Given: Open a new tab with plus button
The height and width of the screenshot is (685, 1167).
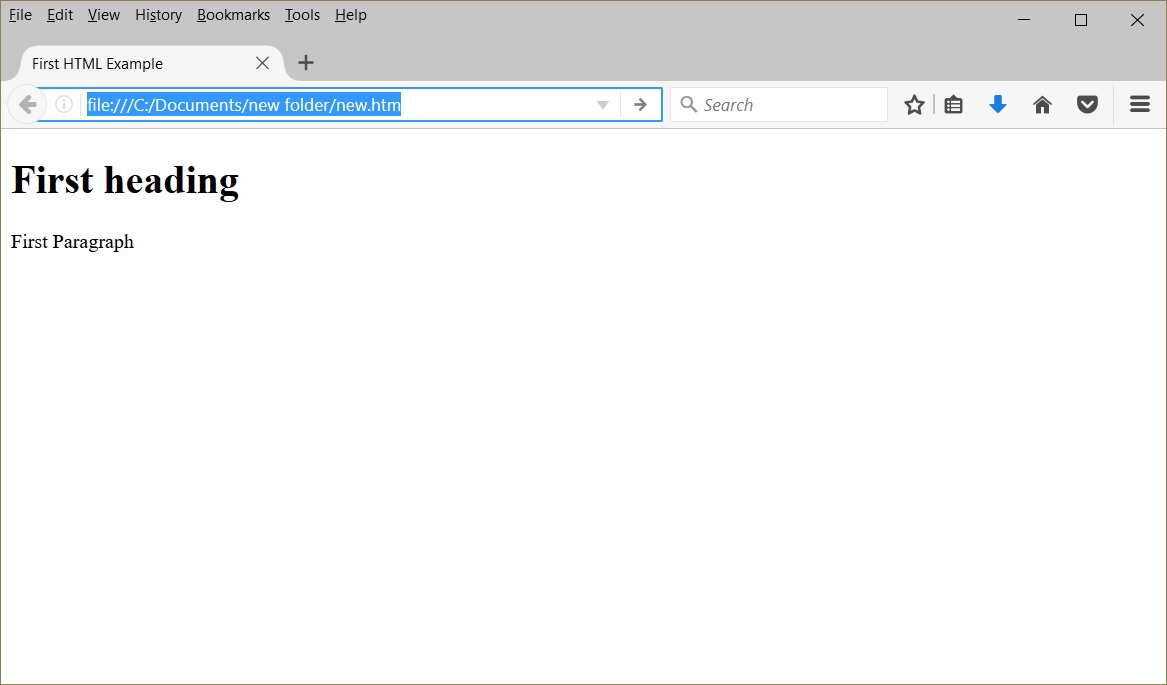Looking at the screenshot, I should click(x=306, y=63).
